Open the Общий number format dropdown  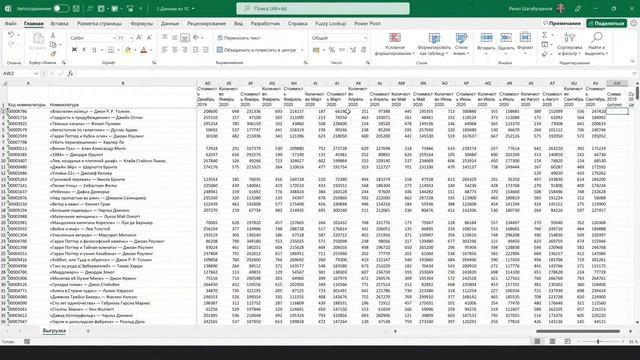[365, 38]
